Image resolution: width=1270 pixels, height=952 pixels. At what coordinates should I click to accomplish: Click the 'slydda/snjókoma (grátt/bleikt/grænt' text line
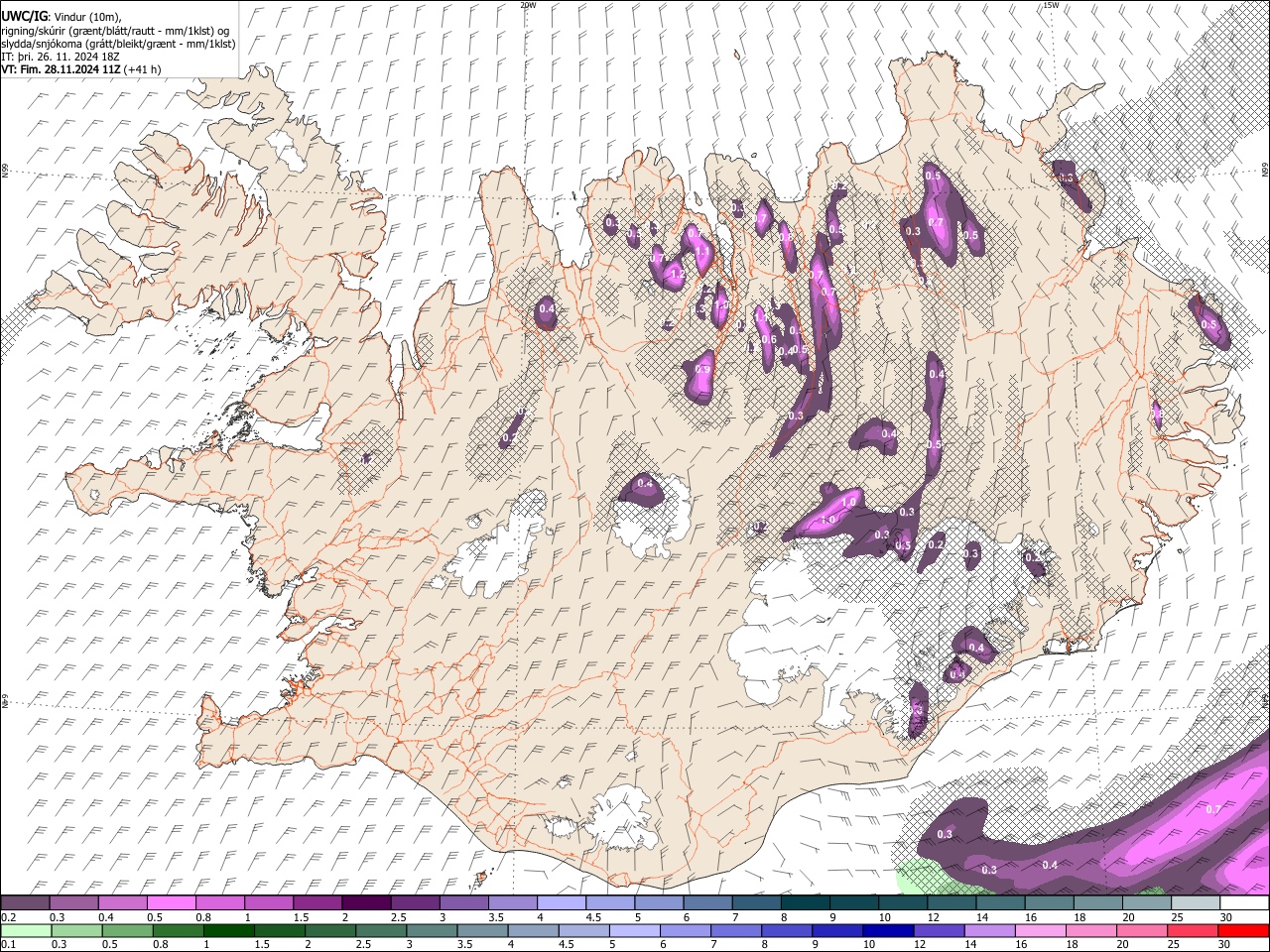pyautogui.click(x=118, y=44)
